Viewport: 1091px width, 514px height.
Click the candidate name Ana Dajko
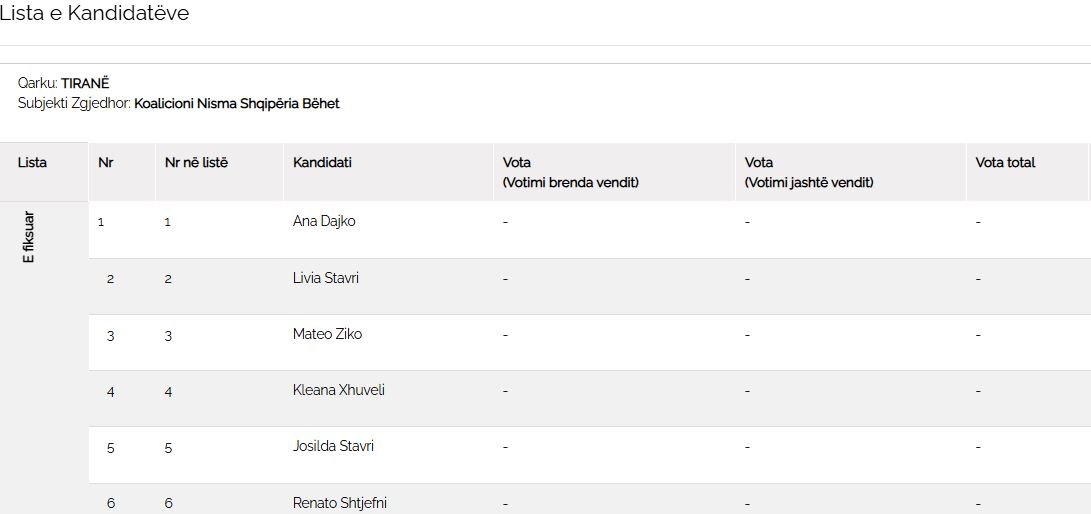(324, 221)
